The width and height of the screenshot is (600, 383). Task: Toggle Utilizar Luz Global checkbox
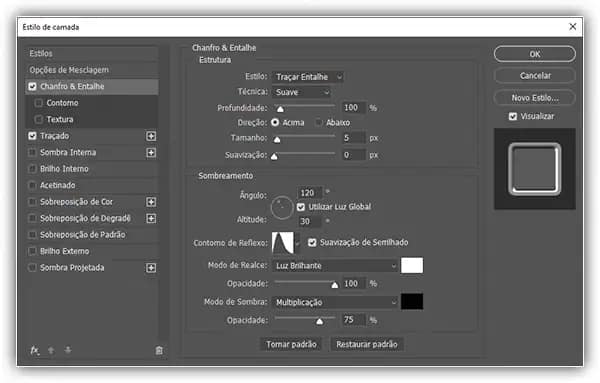301,207
